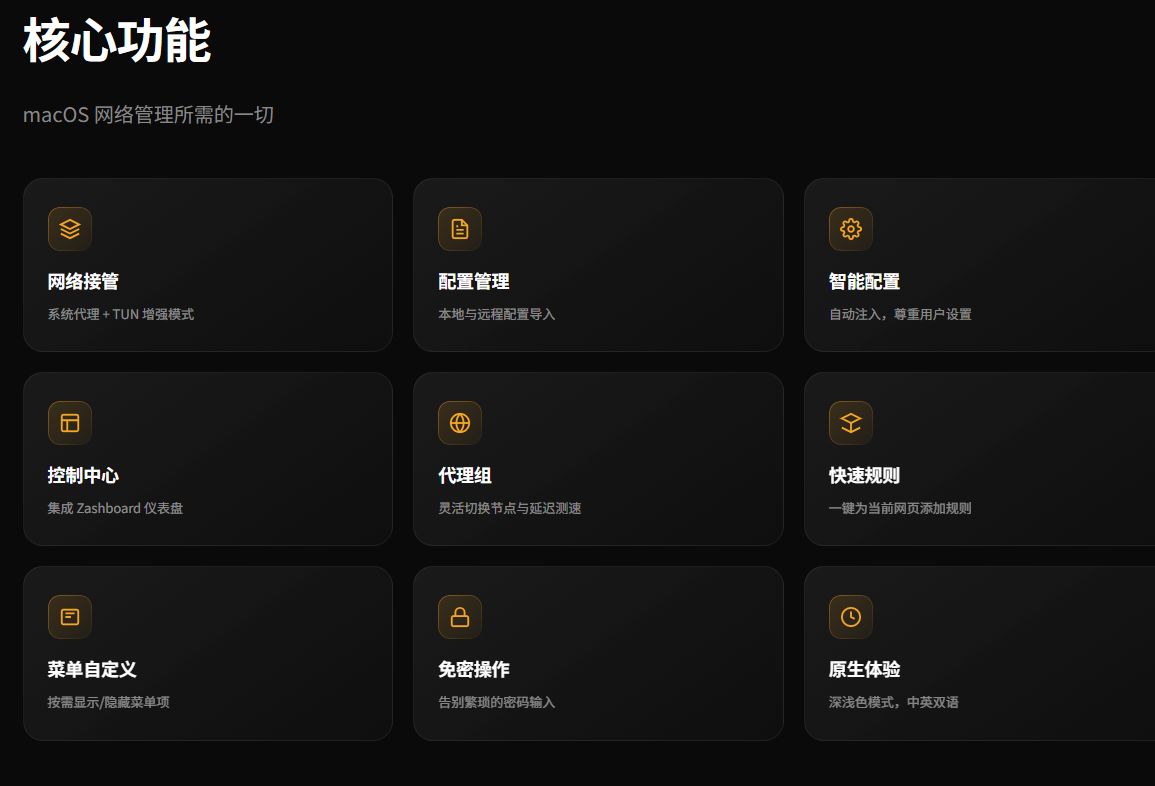The height and width of the screenshot is (786, 1155).
Task: Click the gear icon above 智能配置
Action: [851, 229]
